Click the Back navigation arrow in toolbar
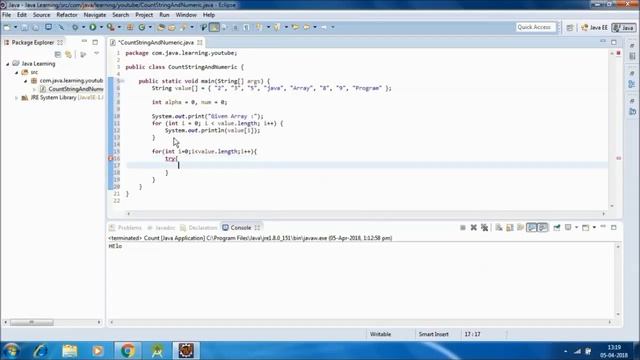Viewport: 640px width, 360px height. 307,27
